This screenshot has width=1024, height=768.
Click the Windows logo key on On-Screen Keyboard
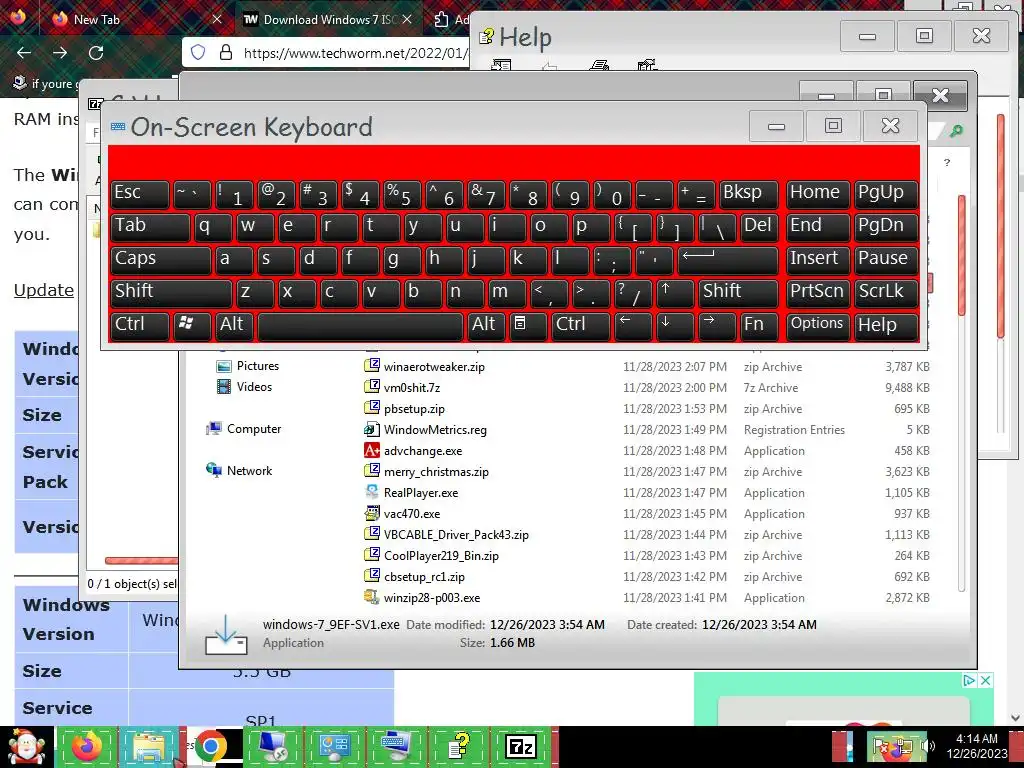click(x=191, y=327)
